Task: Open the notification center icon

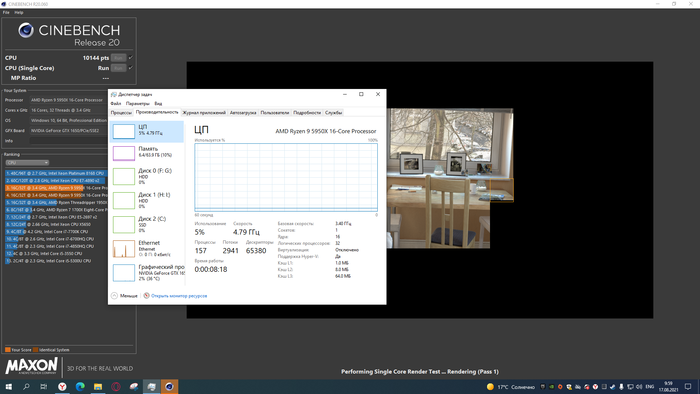Action: pos(688,387)
